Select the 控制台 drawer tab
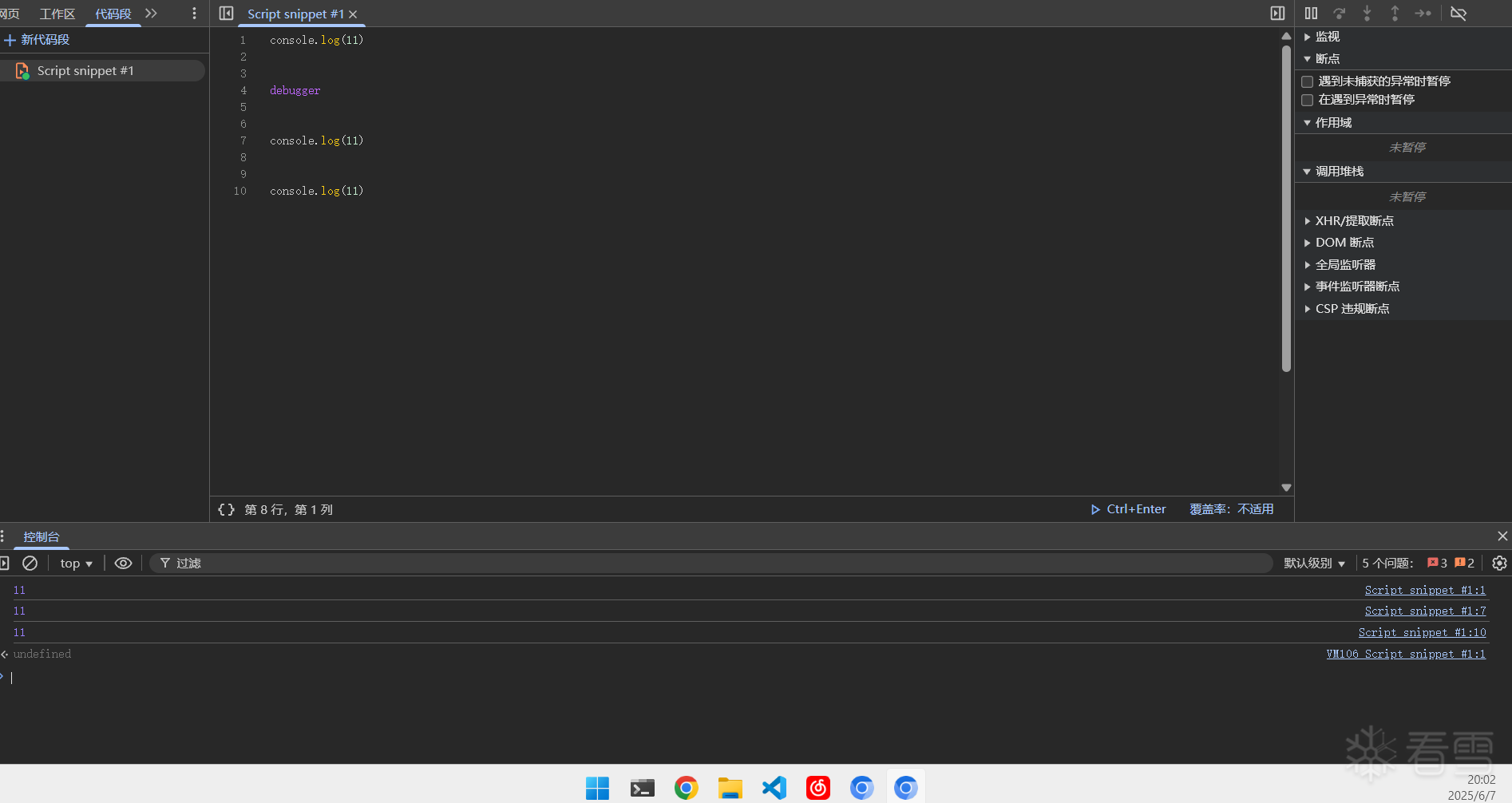 [x=42, y=537]
